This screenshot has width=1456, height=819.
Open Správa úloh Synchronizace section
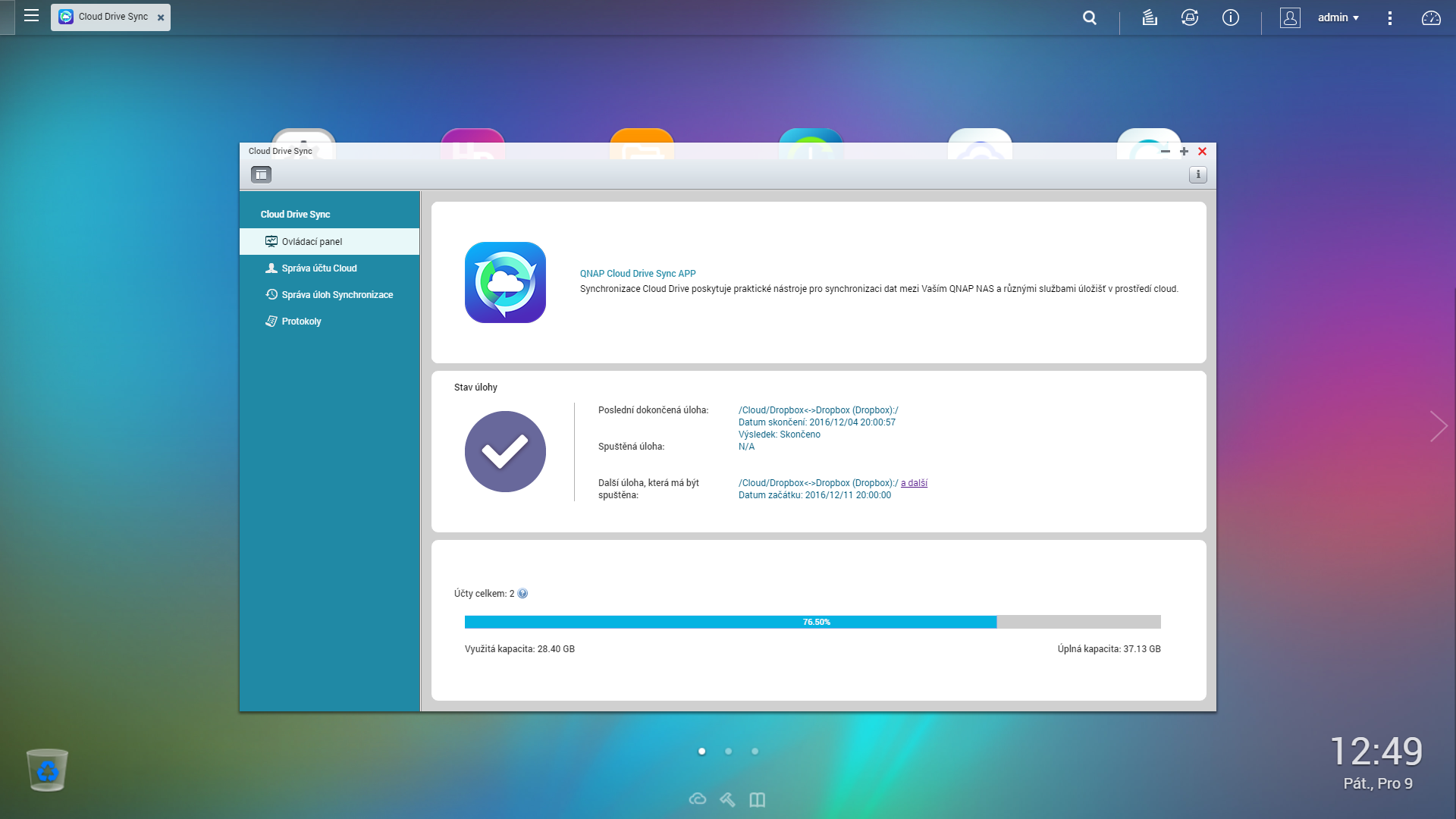[337, 295]
